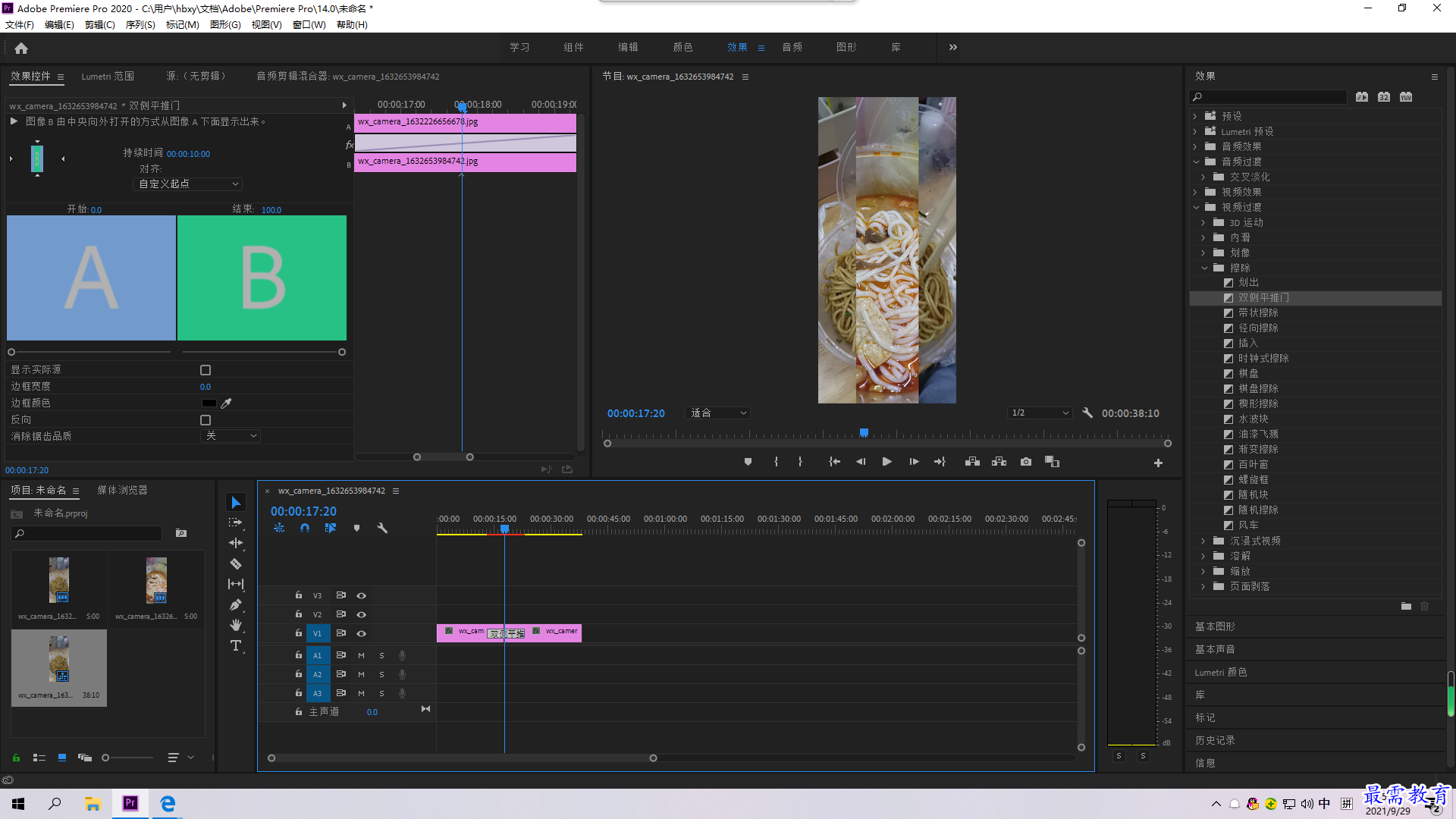Click the Home icon
Screen dimensions: 1456x819
click(x=21, y=48)
